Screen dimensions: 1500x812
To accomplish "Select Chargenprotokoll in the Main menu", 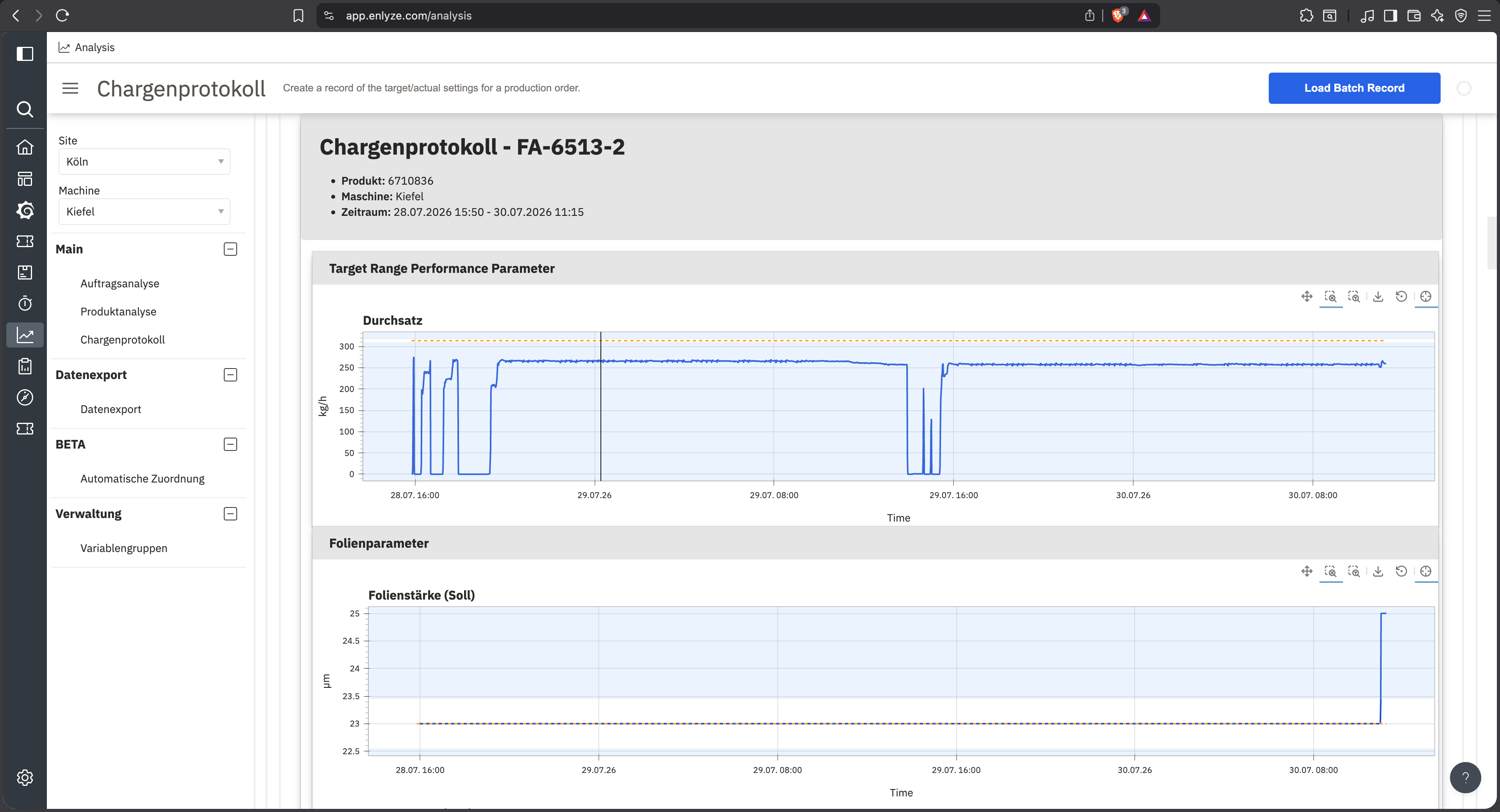I will click(x=122, y=339).
